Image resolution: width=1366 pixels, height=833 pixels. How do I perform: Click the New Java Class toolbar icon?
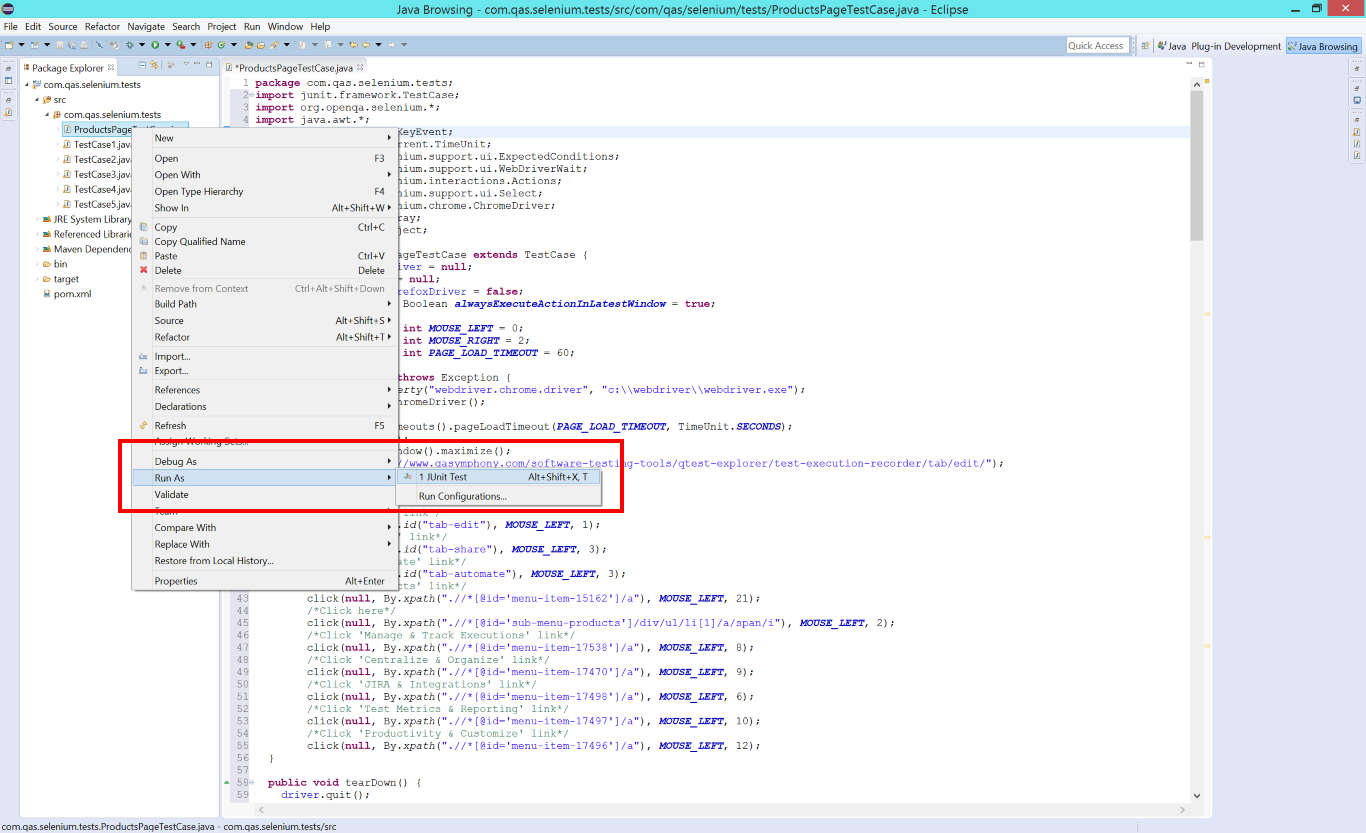[221, 45]
